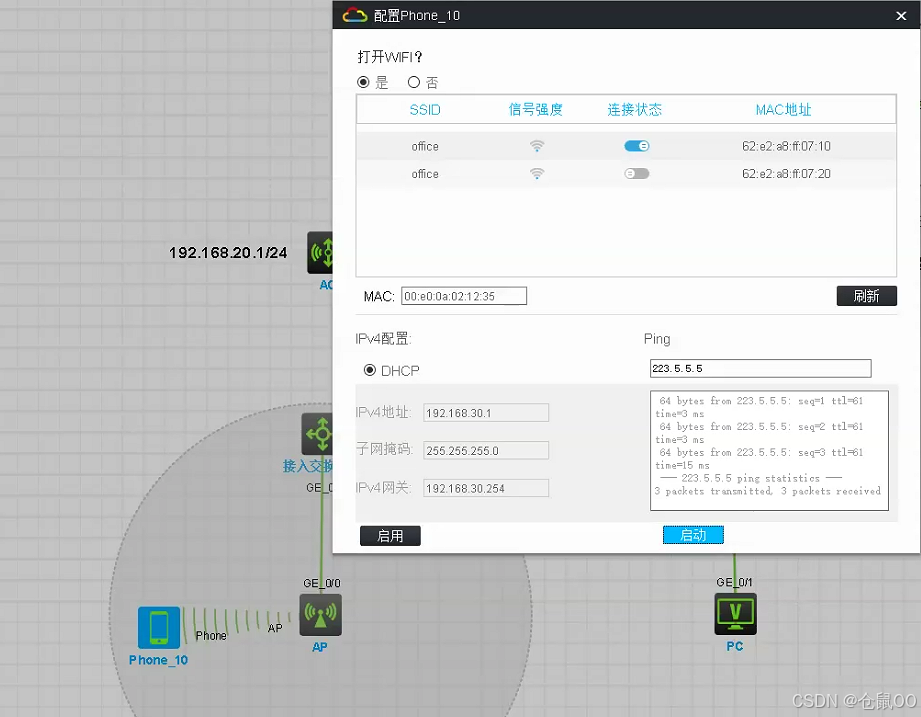The width and height of the screenshot is (921, 717).
Task: Click the GE_0/0 port label above AP
Action: [x=322, y=583]
